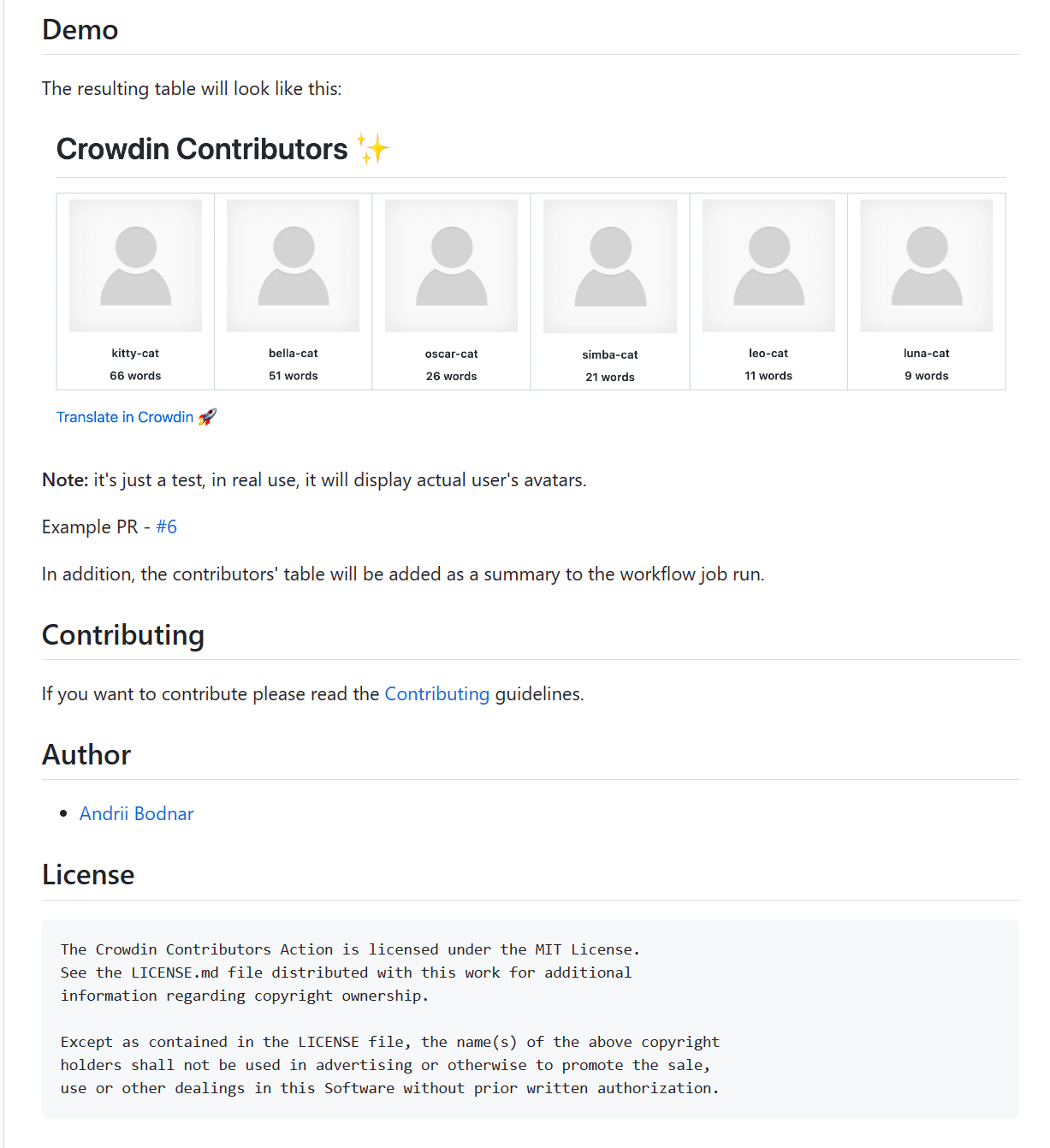
Task: Click the '11 words' count
Action: [768, 376]
